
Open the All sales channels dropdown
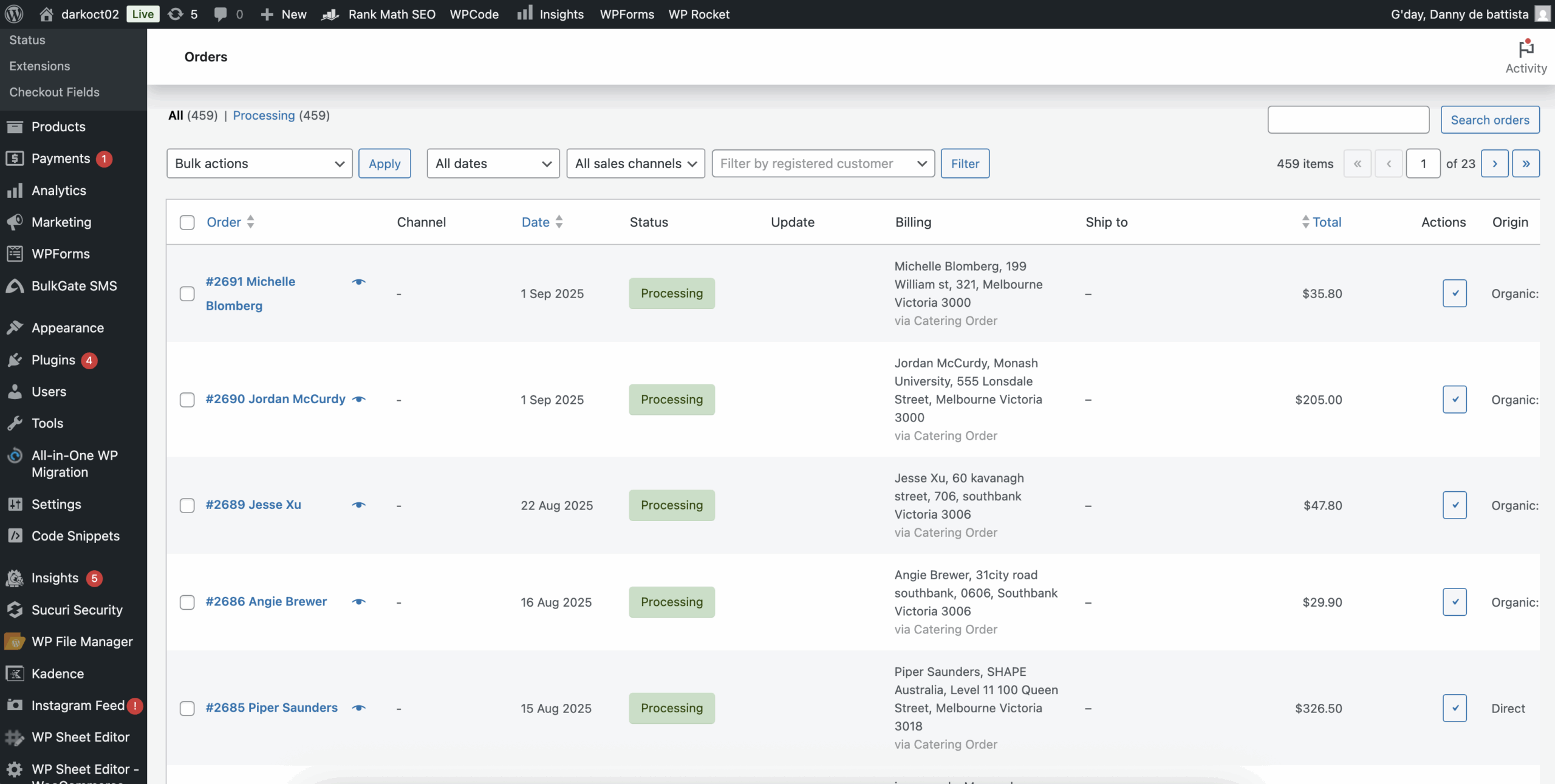[635, 163]
